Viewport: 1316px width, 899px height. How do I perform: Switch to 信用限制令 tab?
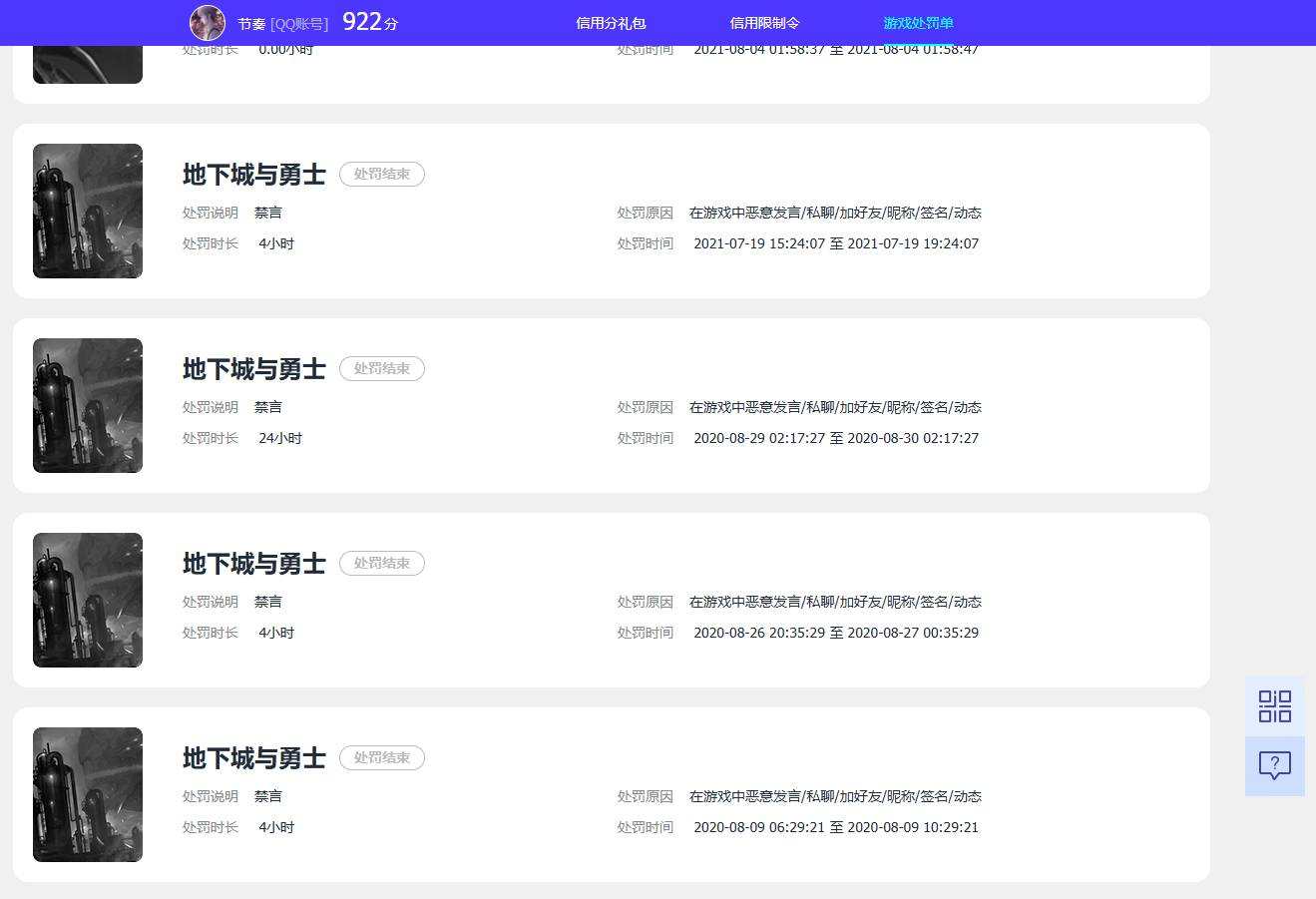pyautogui.click(x=765, y=23)
